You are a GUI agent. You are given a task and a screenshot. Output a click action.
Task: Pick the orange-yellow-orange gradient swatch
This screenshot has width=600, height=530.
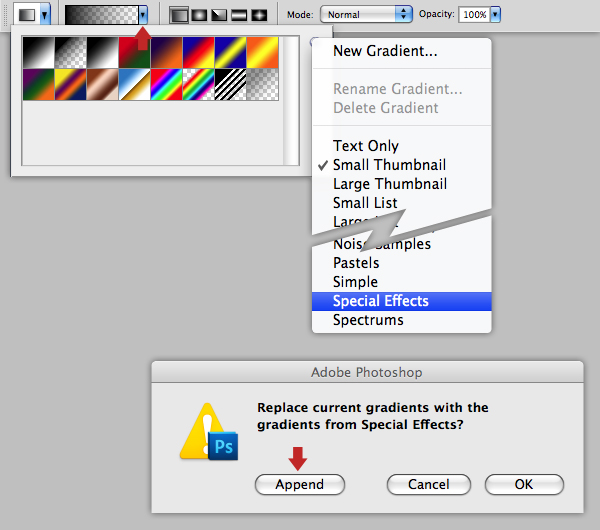point(262,53)
